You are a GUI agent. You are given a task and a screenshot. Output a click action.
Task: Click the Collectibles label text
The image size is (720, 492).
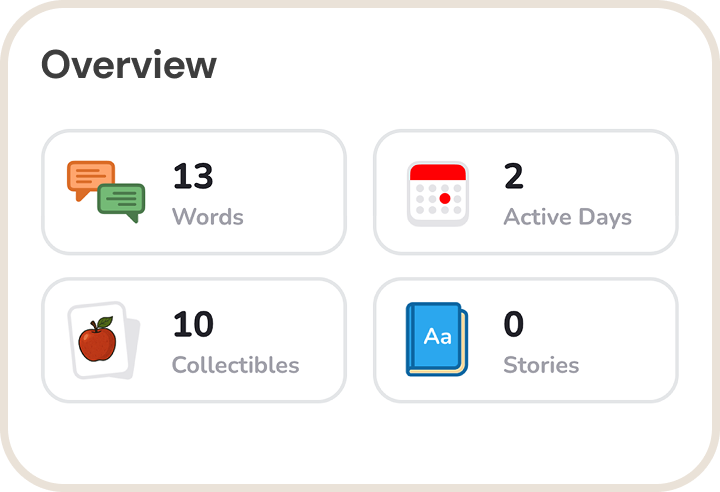coord(235,365)
